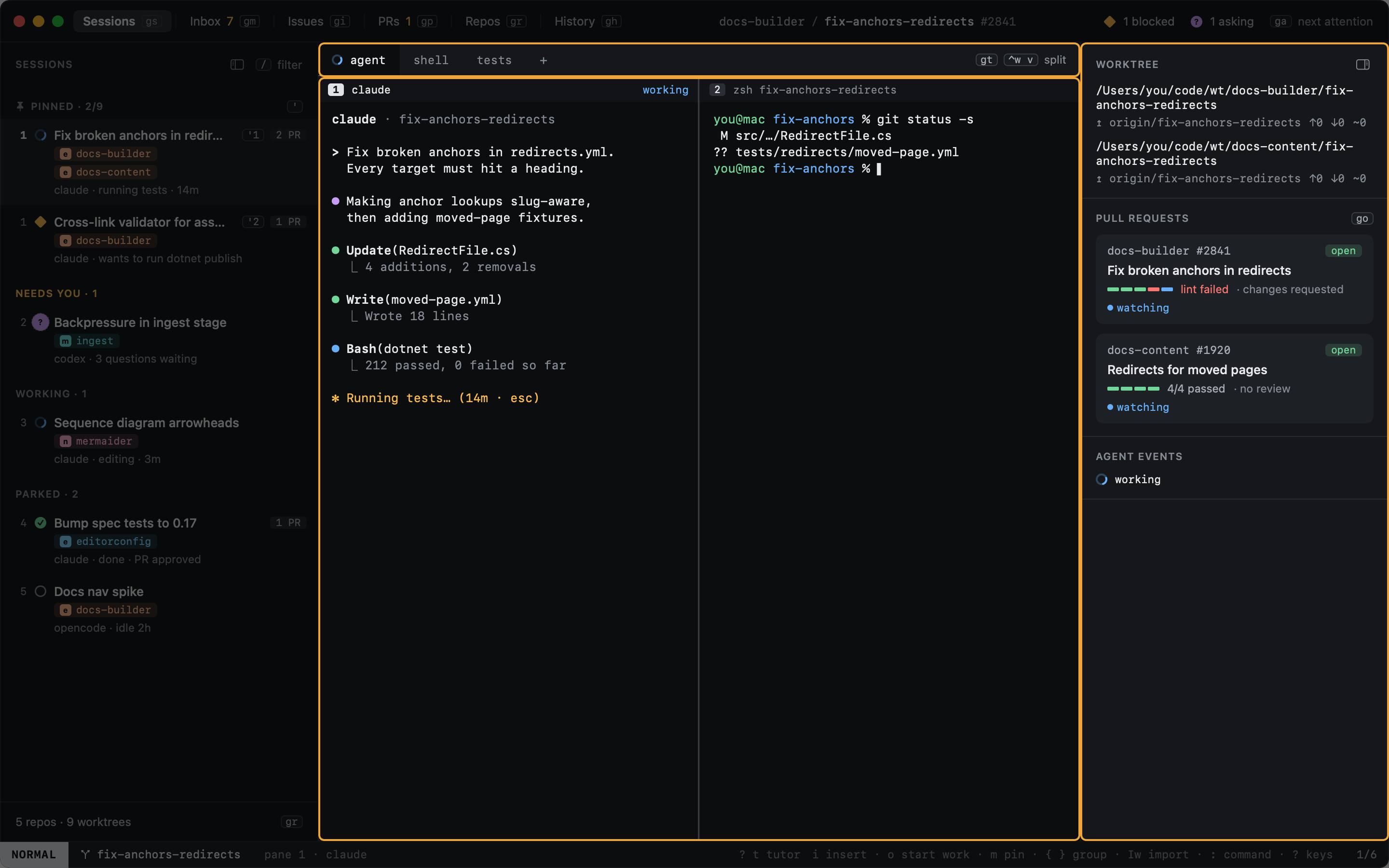Image resolution: width=1389 pixels, height=868 pixels.
Task: Click the gt shortcut badge
Action: coord(986,60)
